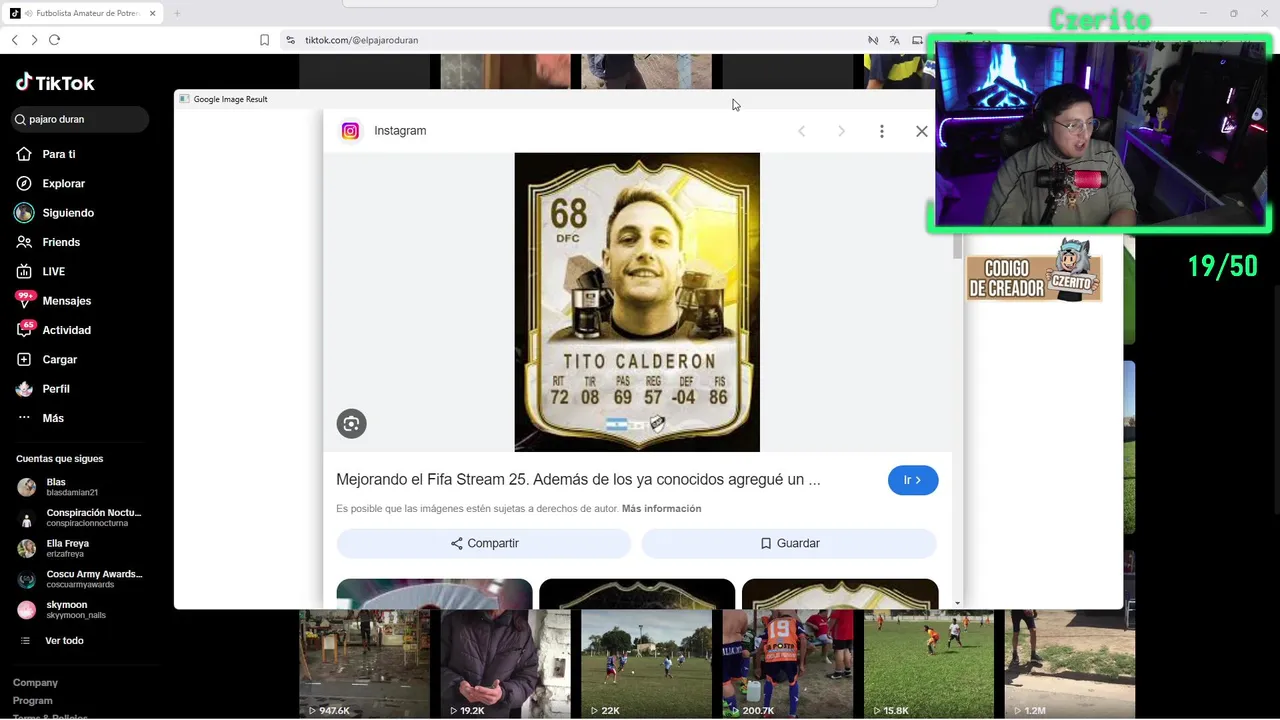1280x720 pixels.
Task: Open TikTok video with 22K views
Action: tap(646, 665)
